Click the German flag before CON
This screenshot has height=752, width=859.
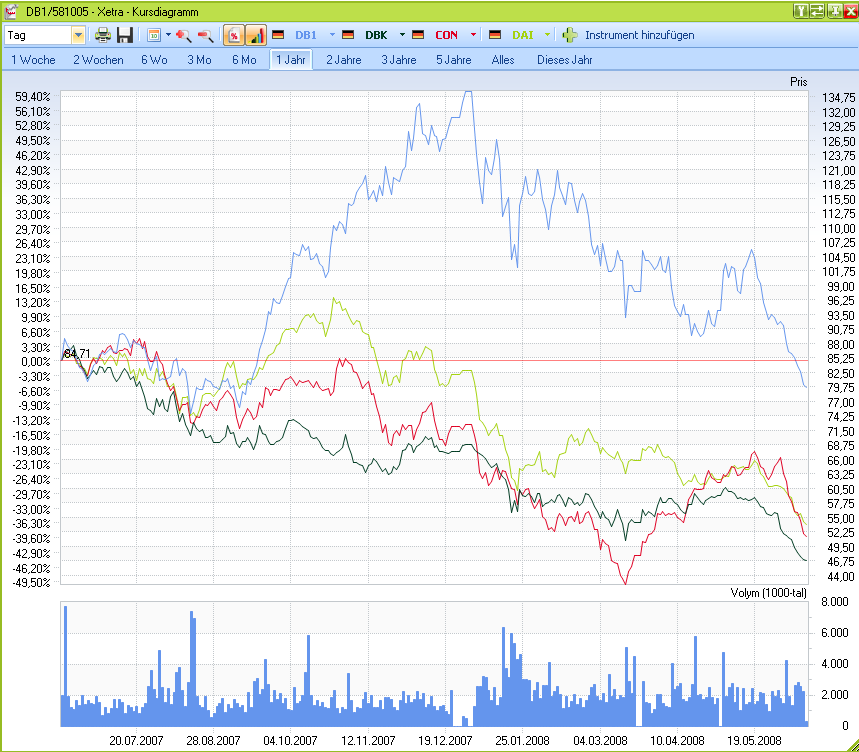click(x=418, y=35)
